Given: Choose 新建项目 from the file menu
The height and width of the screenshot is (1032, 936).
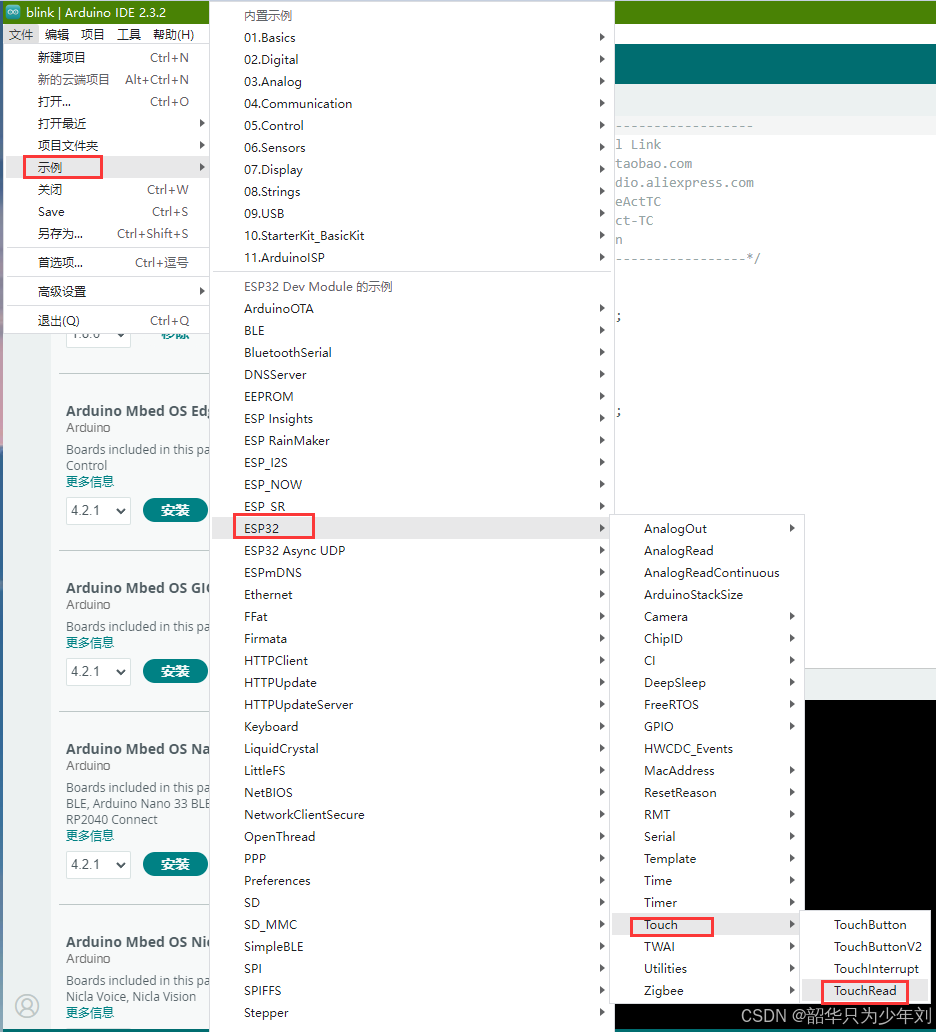Looking at the screenshot, I should 107,58.
